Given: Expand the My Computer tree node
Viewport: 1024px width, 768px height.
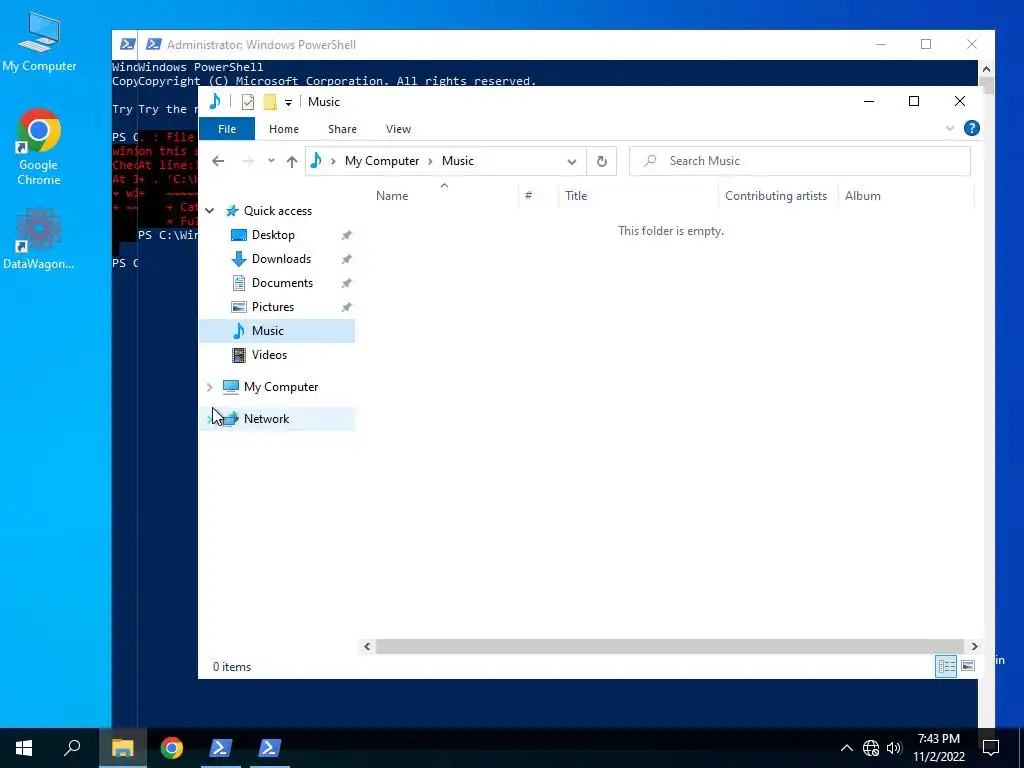Looking at the screenshot, I should coord(210,387).
